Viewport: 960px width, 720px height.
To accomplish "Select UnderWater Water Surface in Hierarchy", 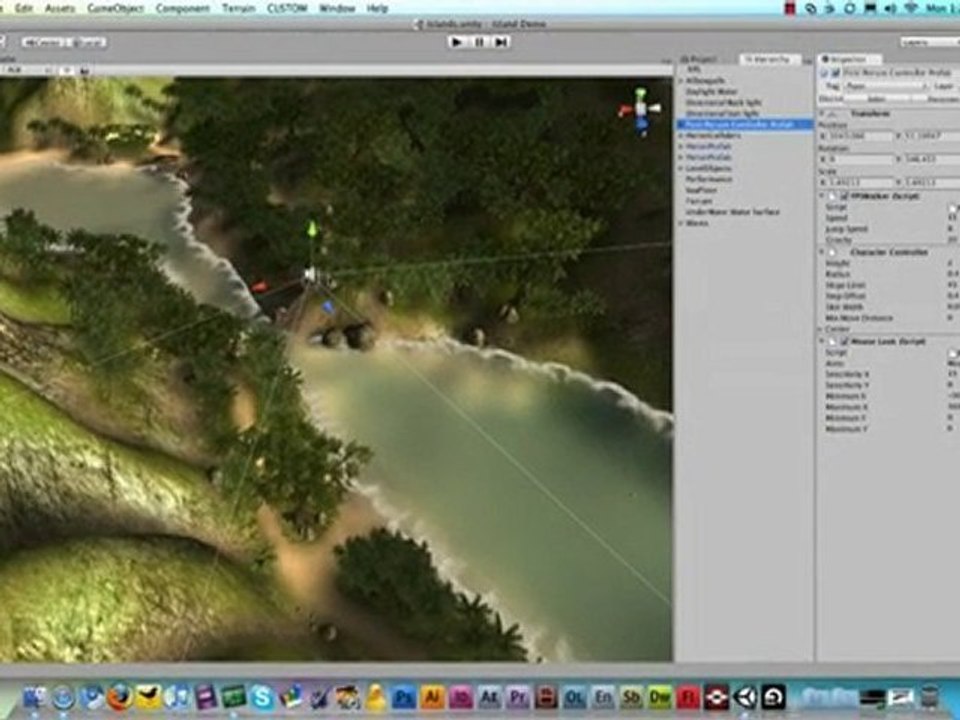I will (x=733, y=212).
